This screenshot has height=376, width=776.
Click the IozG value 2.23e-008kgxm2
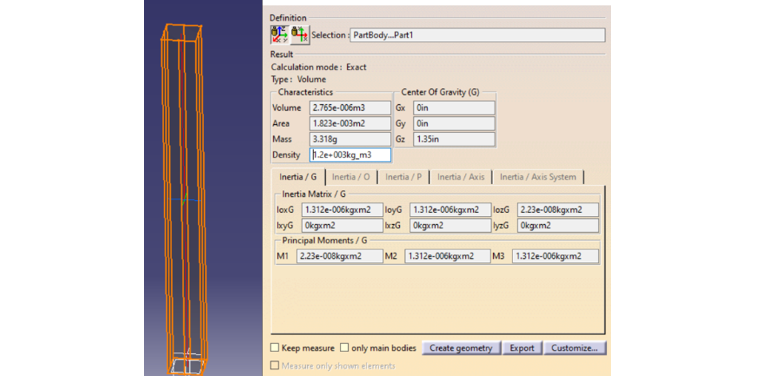558,210
